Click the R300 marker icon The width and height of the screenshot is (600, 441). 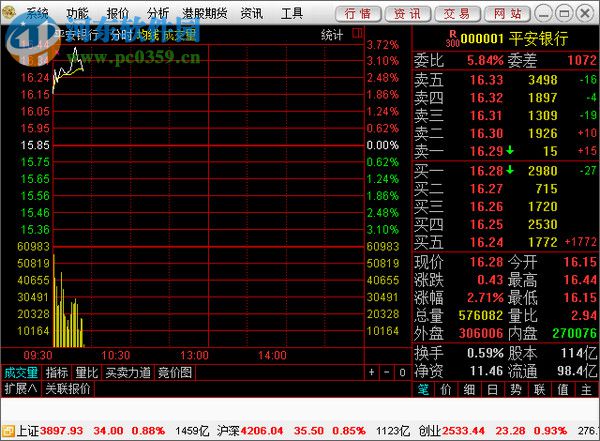(452, 39)
